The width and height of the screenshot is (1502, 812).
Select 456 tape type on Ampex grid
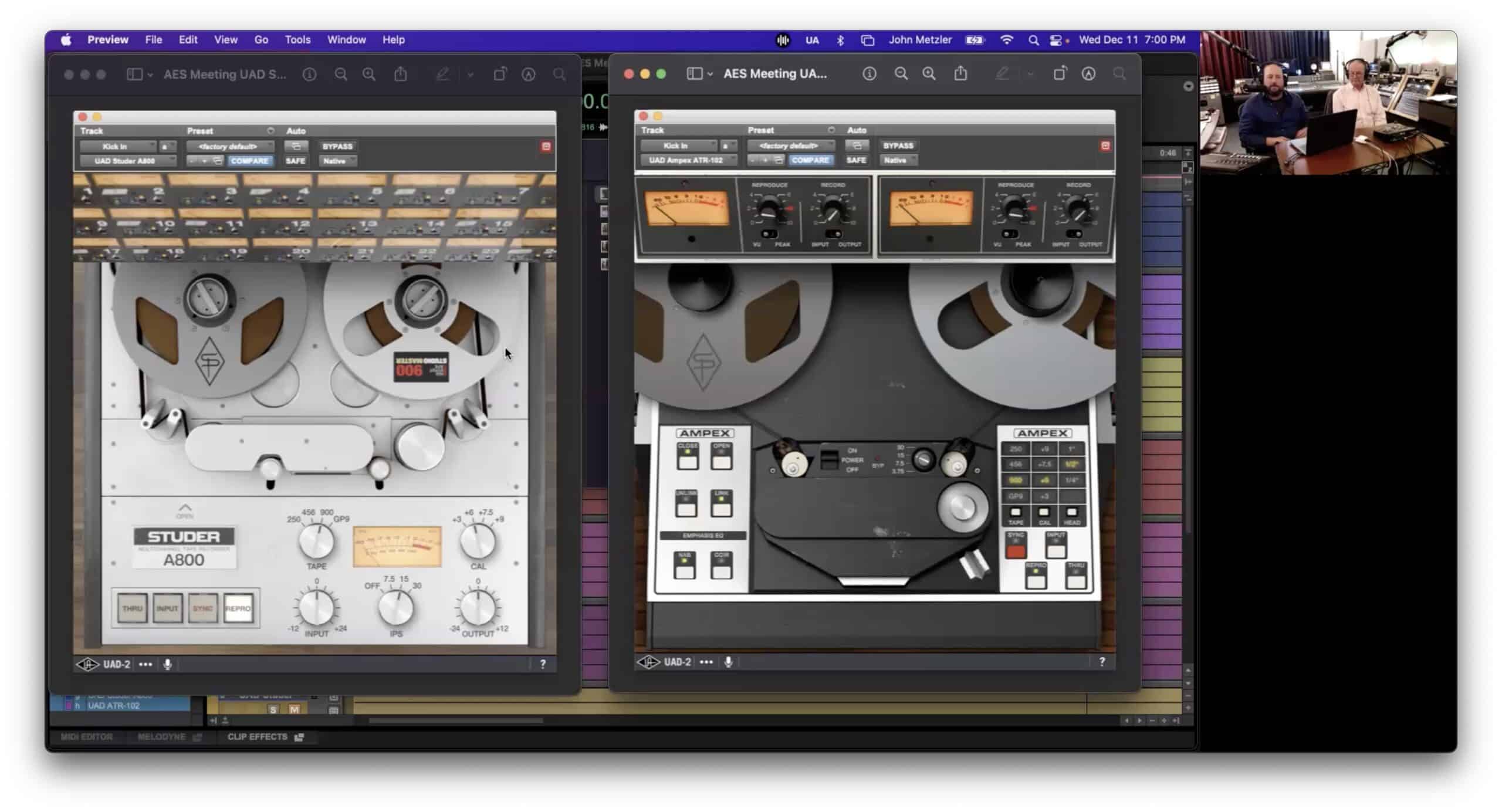pos(1015,465)
